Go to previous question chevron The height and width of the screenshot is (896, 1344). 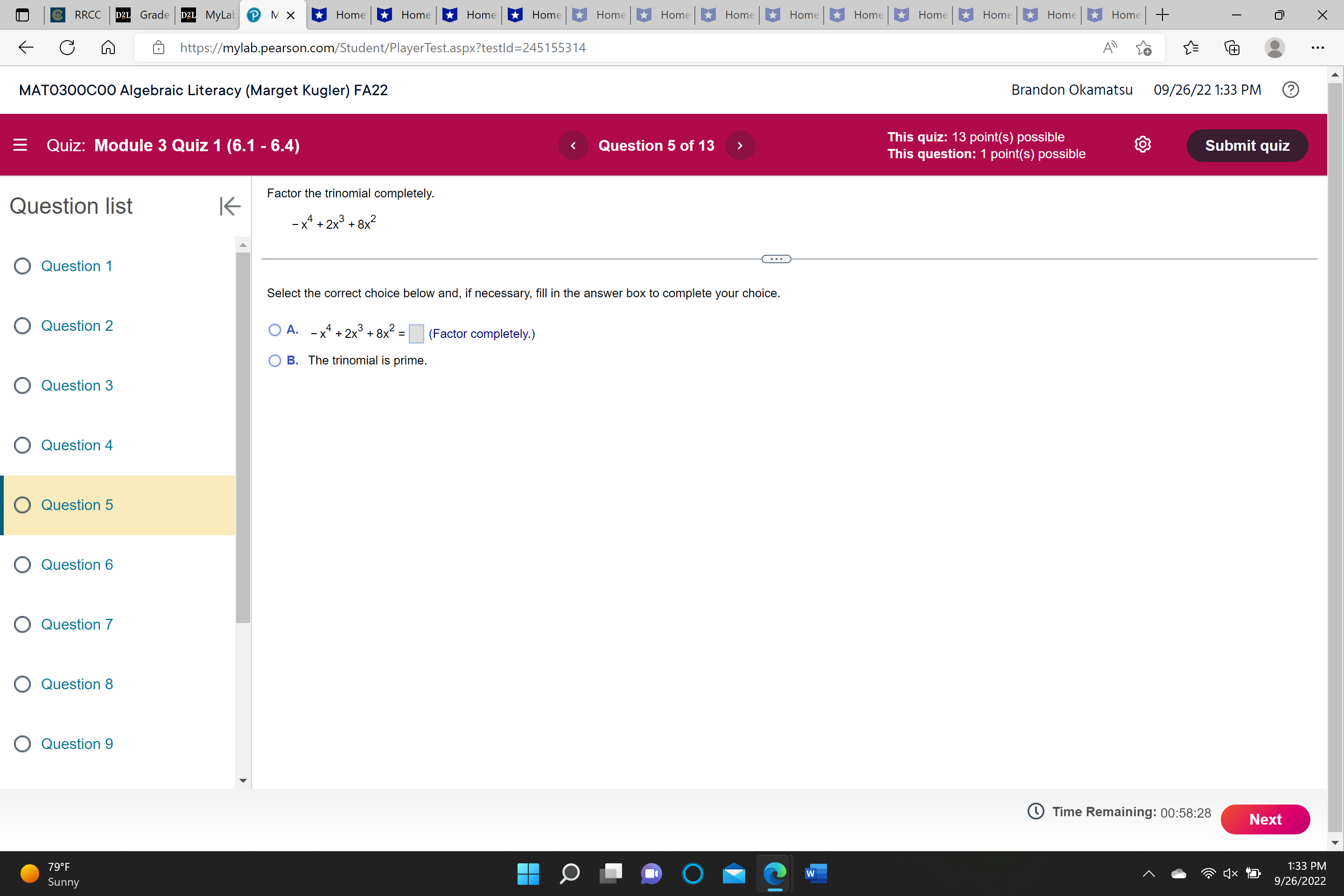click(573, 146)
